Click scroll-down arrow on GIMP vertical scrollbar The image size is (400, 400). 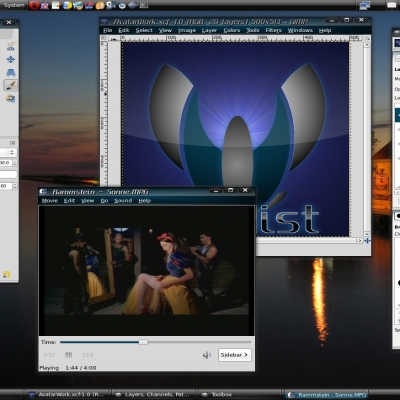pos(367,234)
